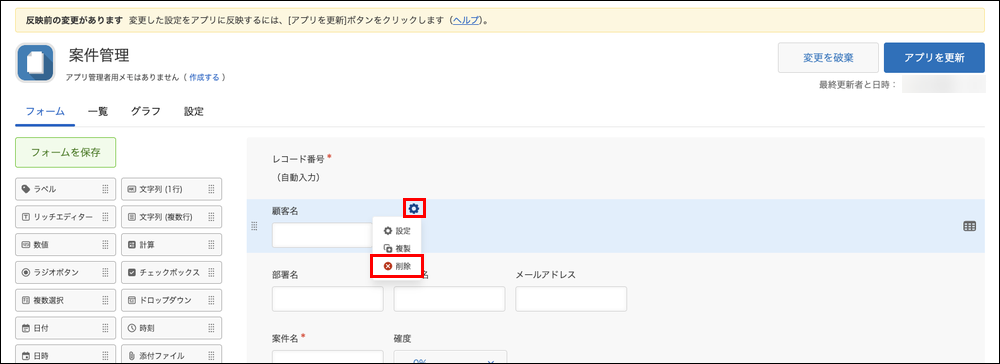Choose 複製 from the field menu
The height and width of the screenshot is (364, 1000).
pos(397,249)
